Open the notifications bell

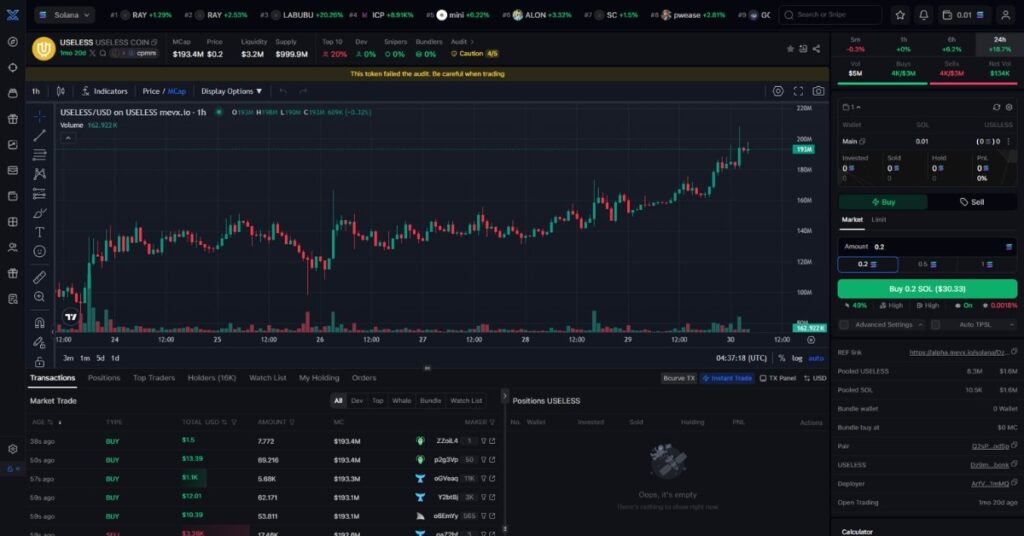pos(923,15)
